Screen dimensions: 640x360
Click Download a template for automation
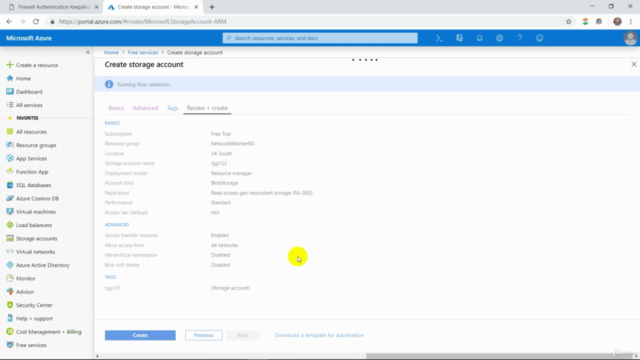319,335
